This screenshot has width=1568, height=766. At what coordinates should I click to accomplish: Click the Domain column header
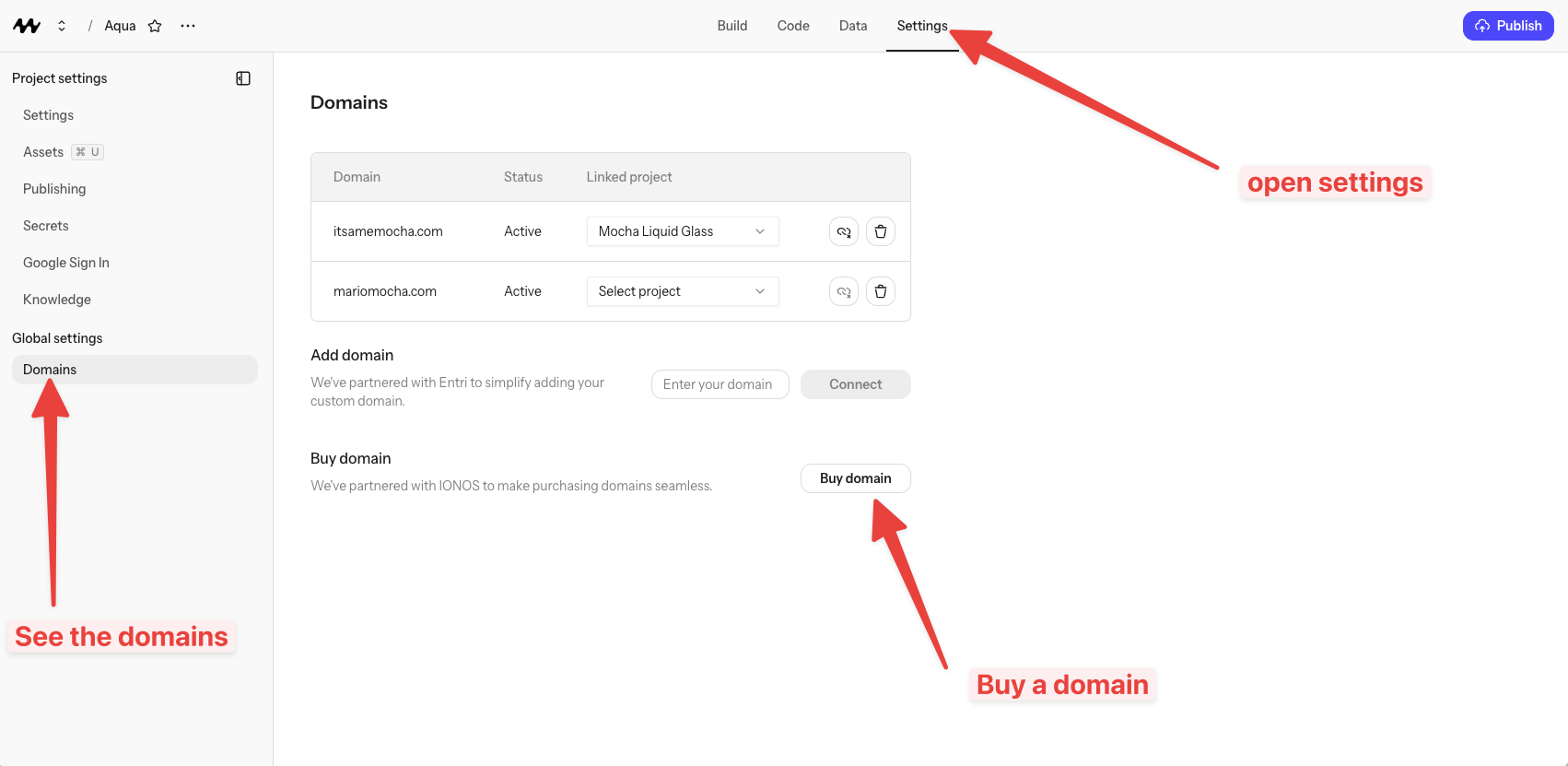(x=357, y=177)
